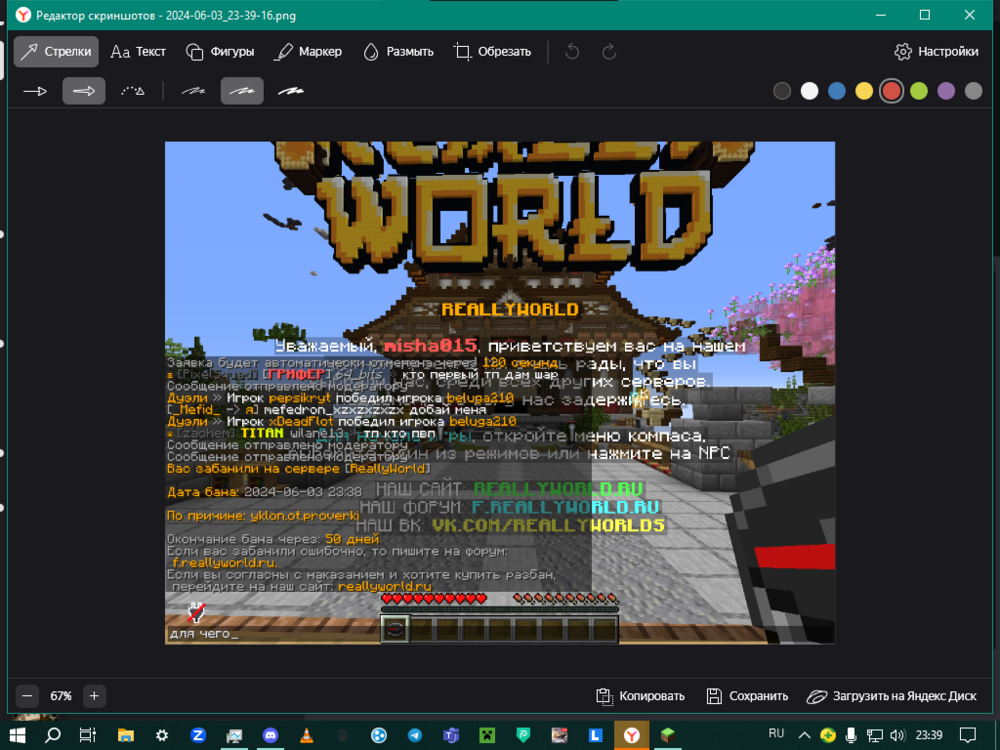Switch the RU input language indicator
Viewport: 1000px width, 750px height.
[776, 733]
